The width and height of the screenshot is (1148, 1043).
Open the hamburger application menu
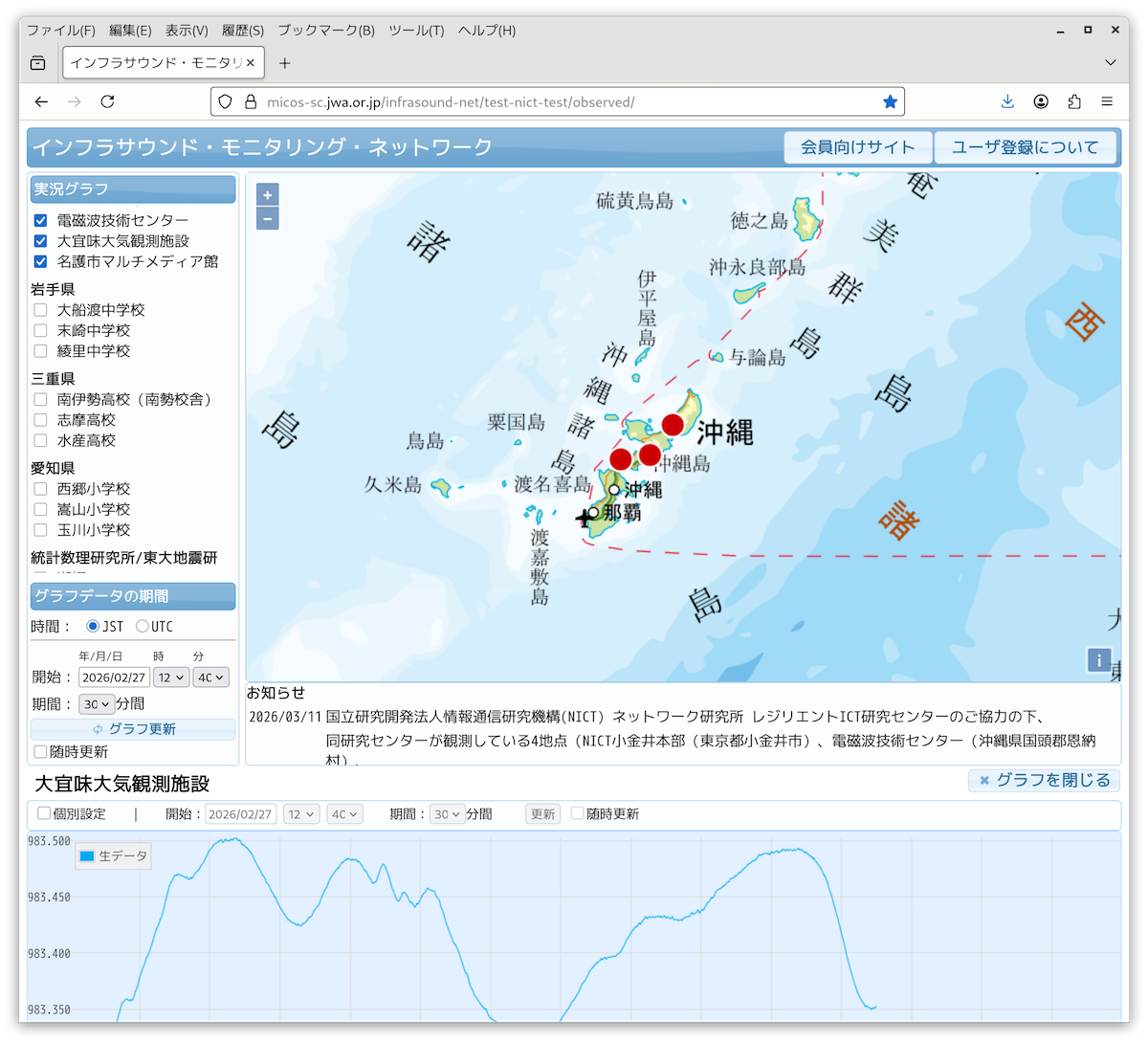pos(1107,101)
